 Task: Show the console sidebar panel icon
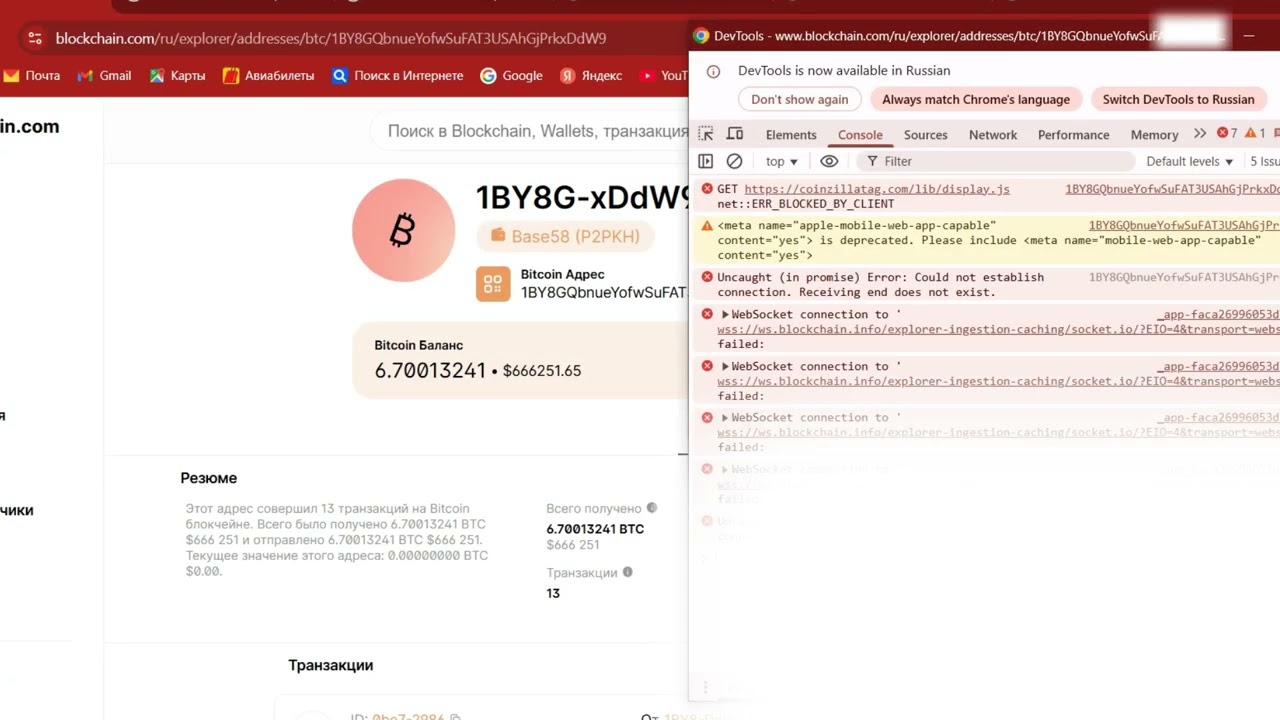pos(706,161)
